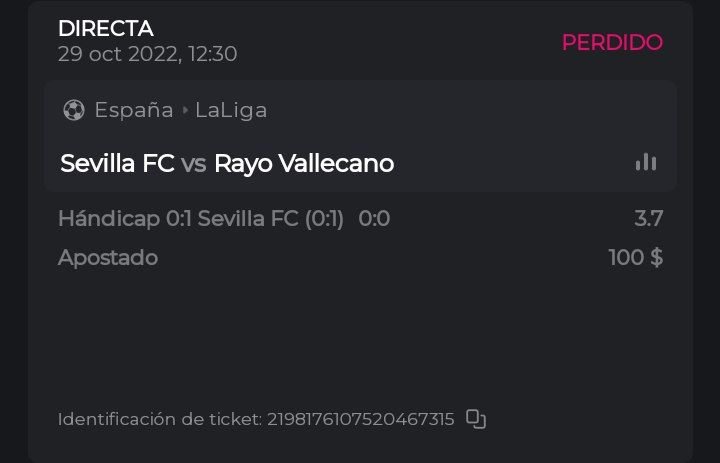720x463 pixels.
Task: Click the 0:0 final score
Action: 374,218
